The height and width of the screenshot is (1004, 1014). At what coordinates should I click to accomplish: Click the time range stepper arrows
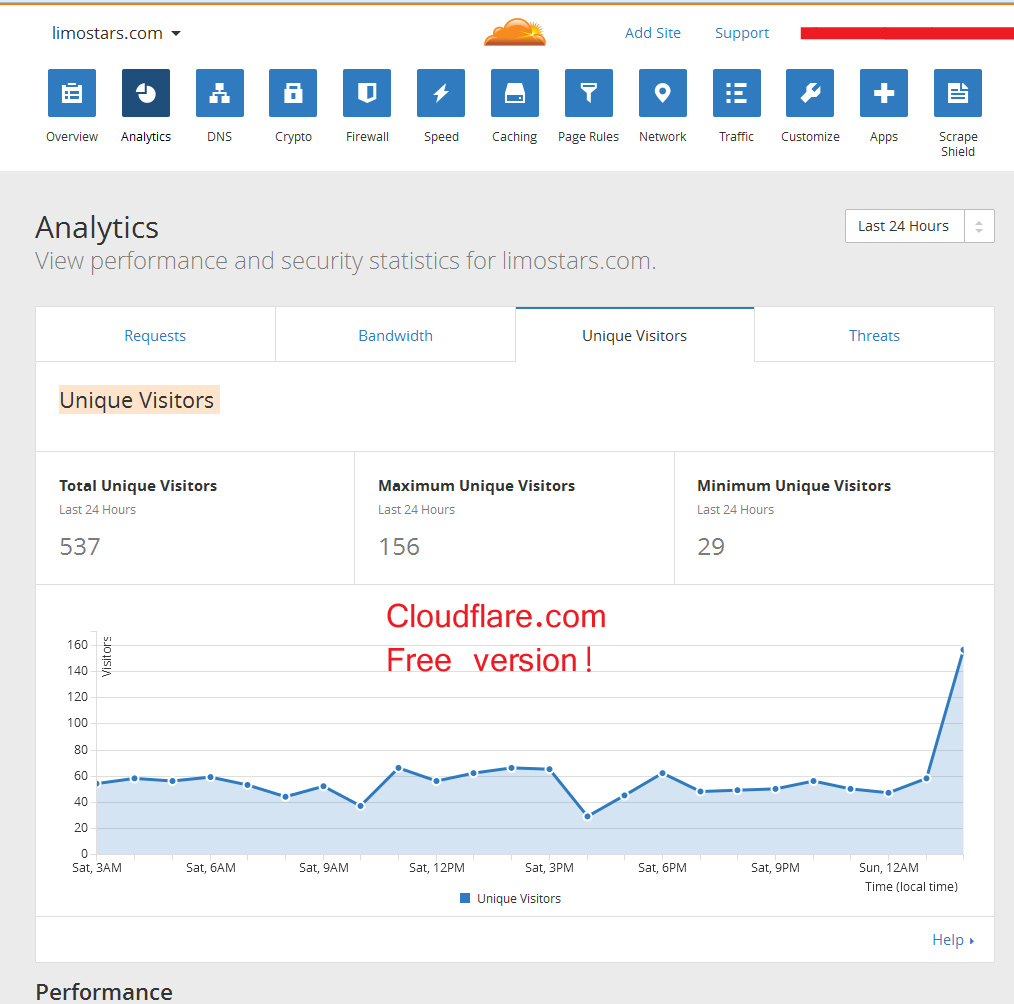[x=979, y=226]
